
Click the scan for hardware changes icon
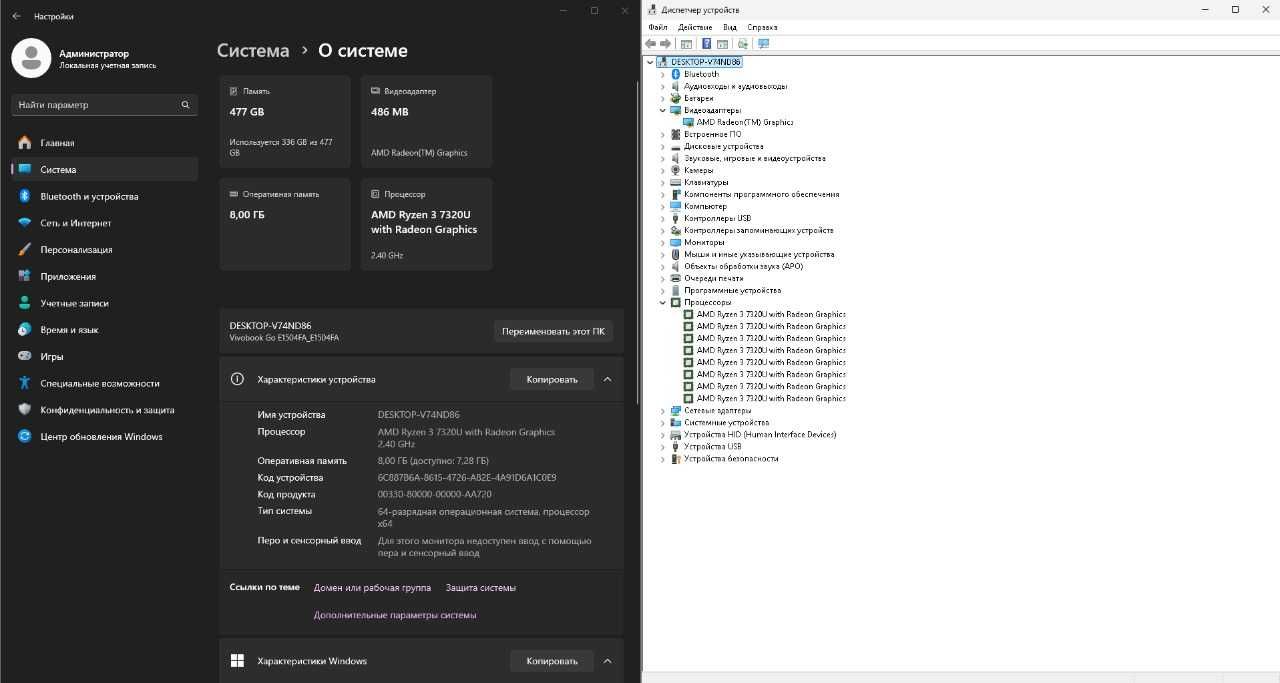point(763,44)
